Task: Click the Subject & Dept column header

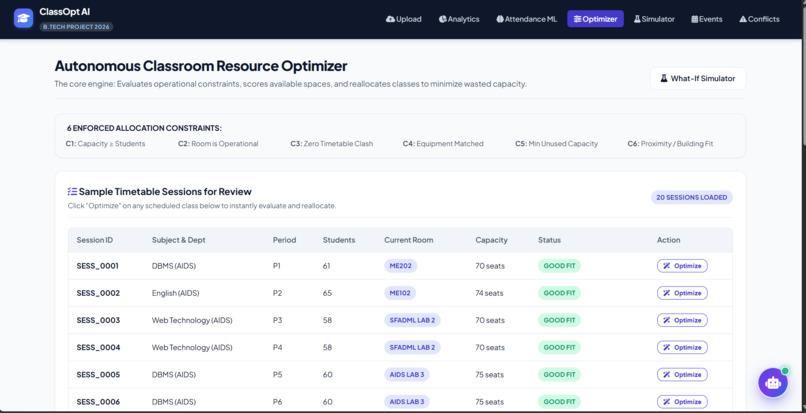Action: [x=178, y=240]
